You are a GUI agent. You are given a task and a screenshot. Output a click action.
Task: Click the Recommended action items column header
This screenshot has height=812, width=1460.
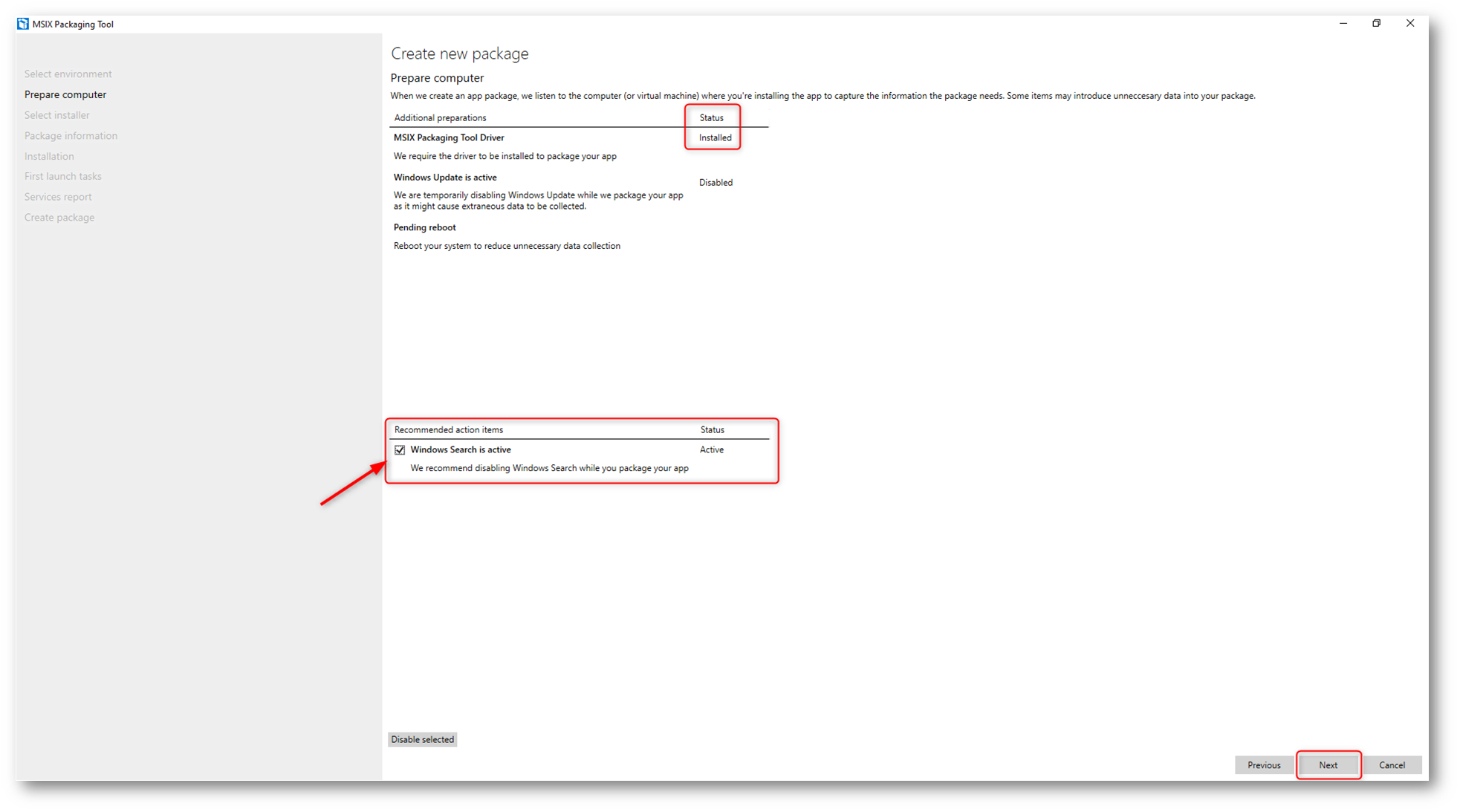tap(448, 430)
